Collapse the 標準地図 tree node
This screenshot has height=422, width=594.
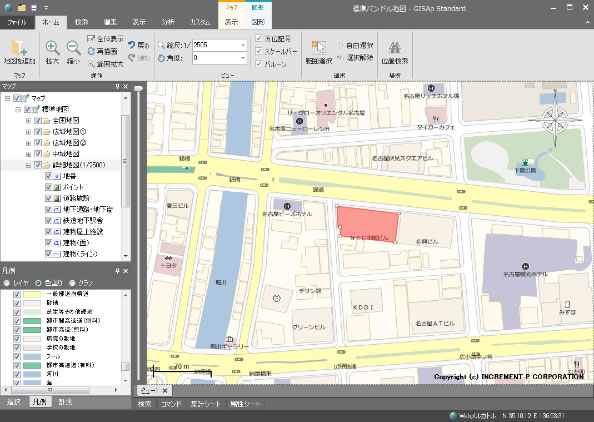(x=18, y=109)
